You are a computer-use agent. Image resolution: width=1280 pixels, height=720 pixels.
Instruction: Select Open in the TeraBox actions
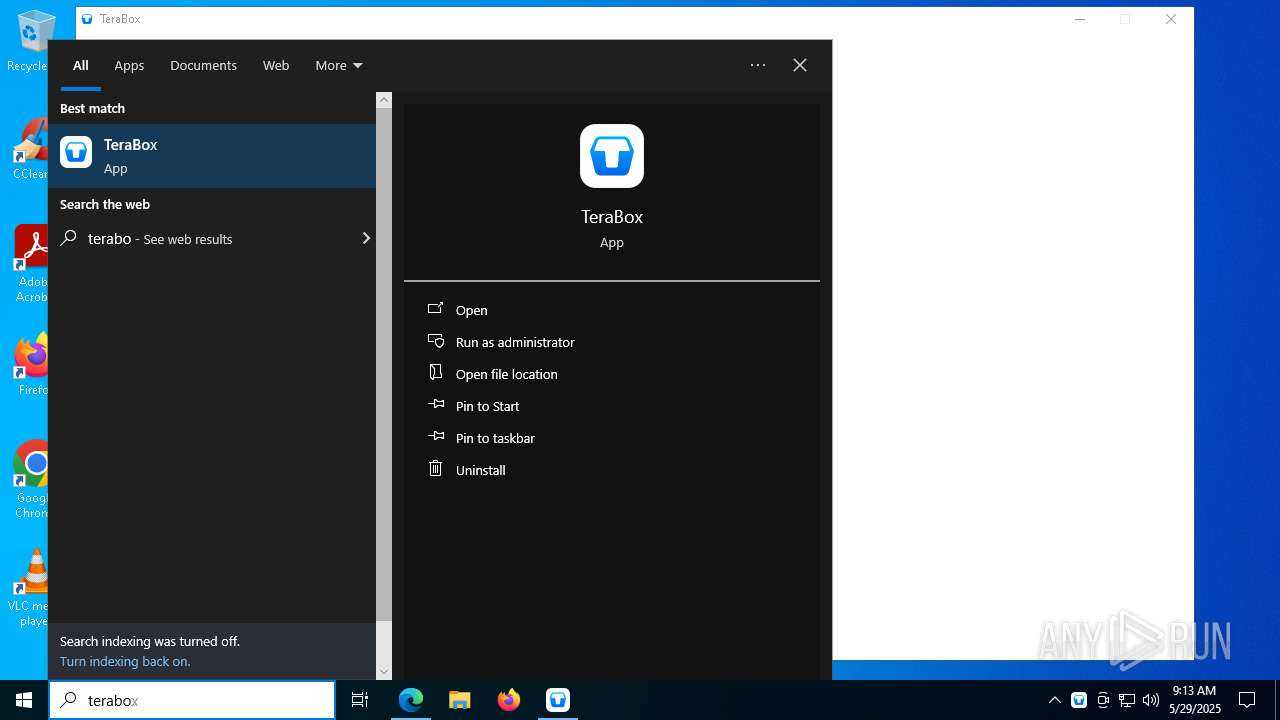pos(472,310)
